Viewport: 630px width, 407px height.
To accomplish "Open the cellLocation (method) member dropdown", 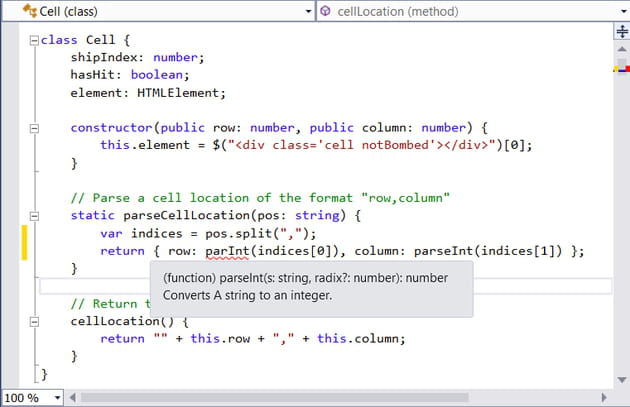I will 624,11.
